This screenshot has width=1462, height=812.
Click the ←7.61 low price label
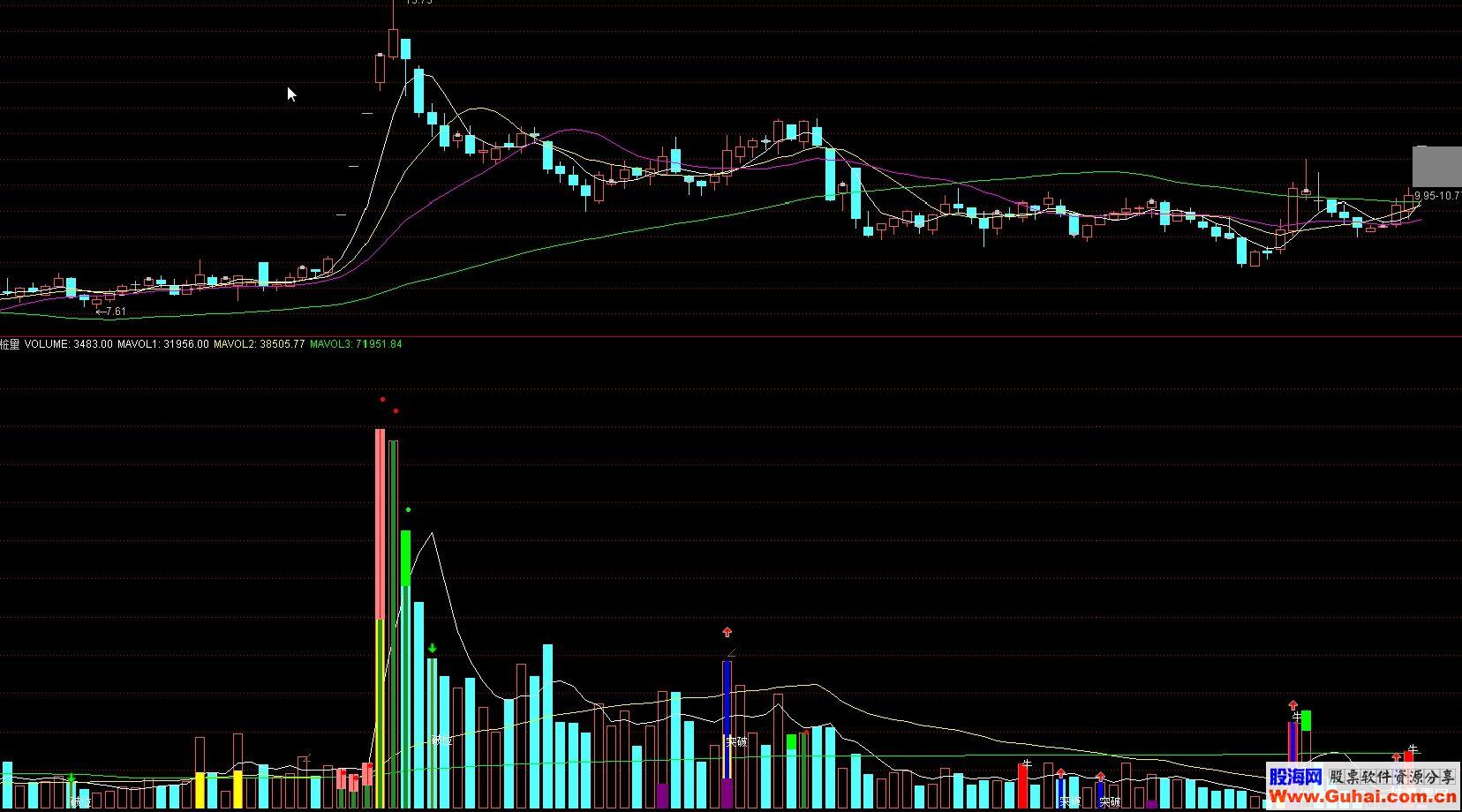pyautogui.click(x=110, y=312)
